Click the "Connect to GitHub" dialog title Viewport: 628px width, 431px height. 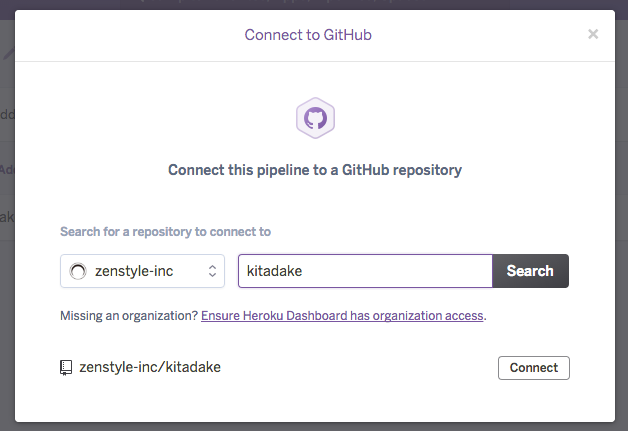pyautogui.click(x=308, y=35)
